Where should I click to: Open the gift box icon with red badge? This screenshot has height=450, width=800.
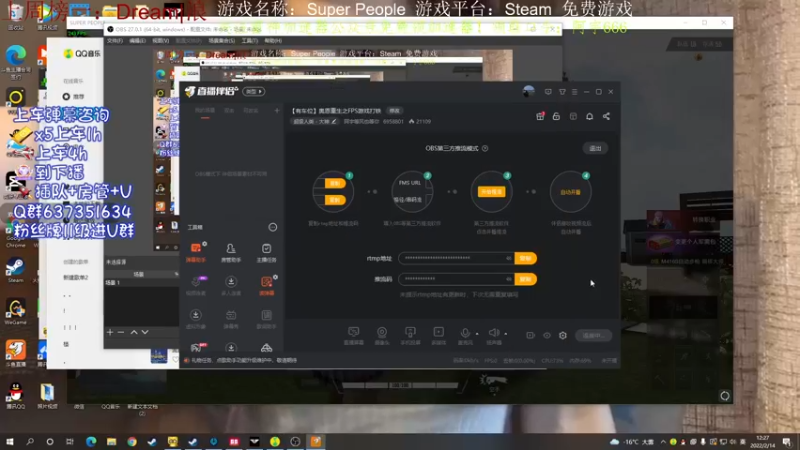540,116
